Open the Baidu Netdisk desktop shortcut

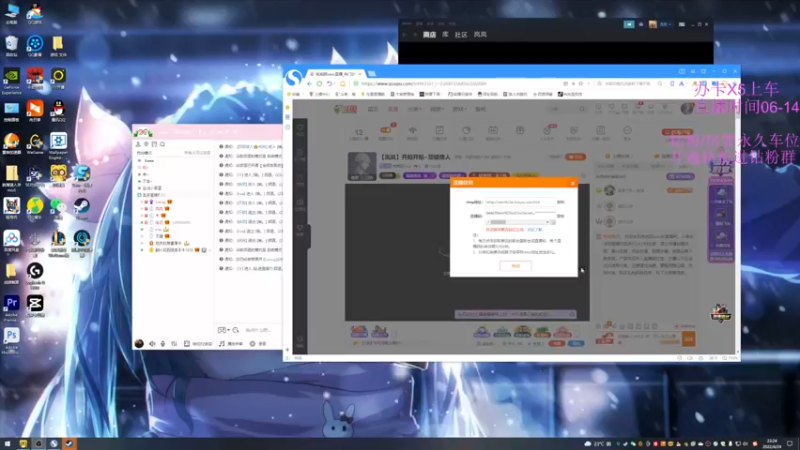(11, 241)
